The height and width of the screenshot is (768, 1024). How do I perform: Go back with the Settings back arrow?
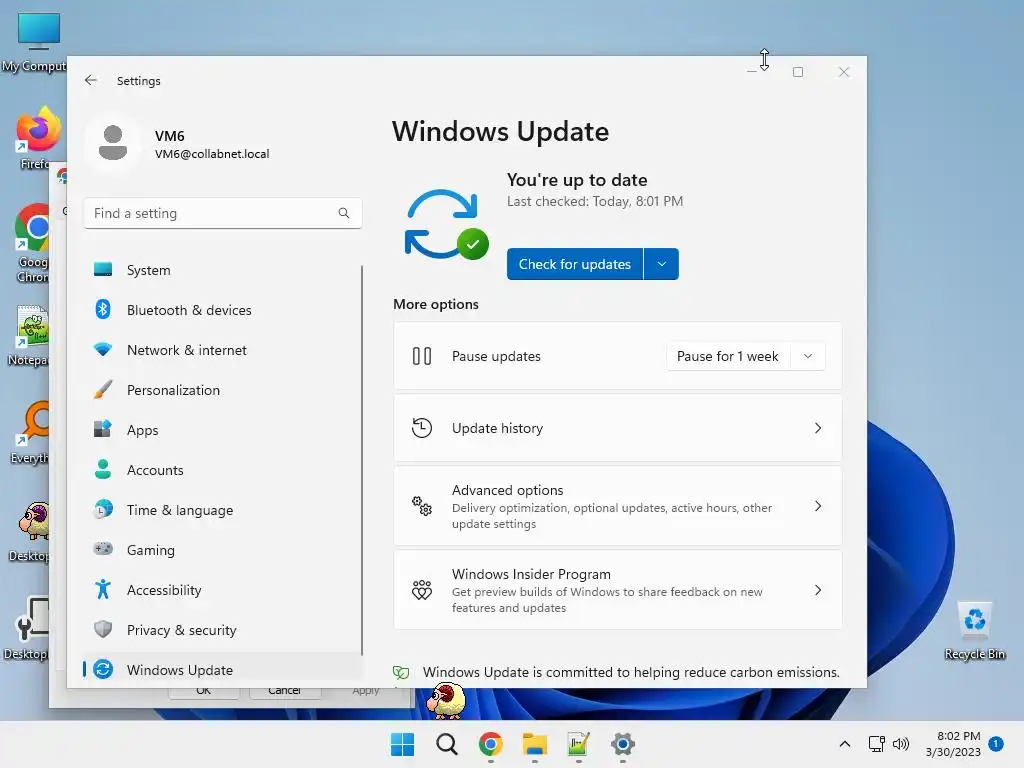[x=91, y=80]
